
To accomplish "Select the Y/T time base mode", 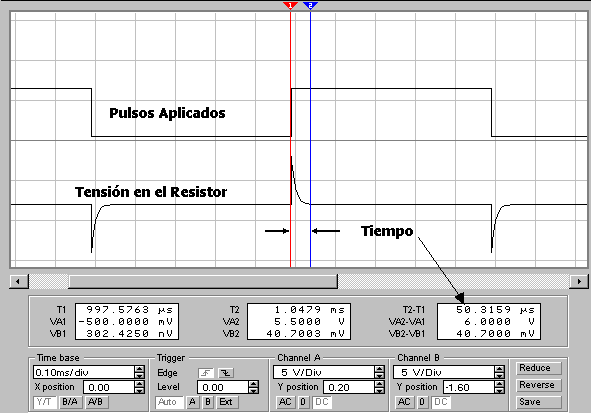I will [44, 402].
